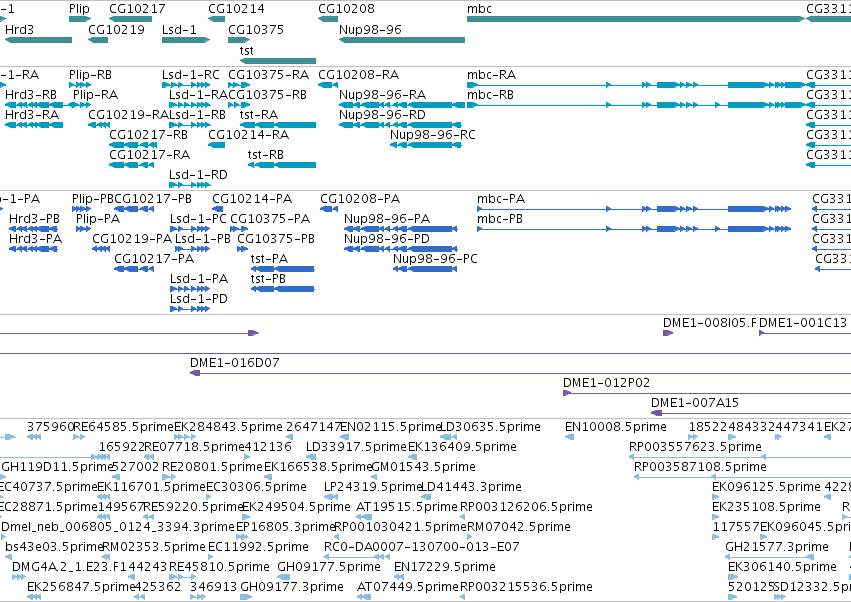Select protein tst-PB
Viewport: 851px width, 602px height.
pyautogui.click(x=268, y=280)
